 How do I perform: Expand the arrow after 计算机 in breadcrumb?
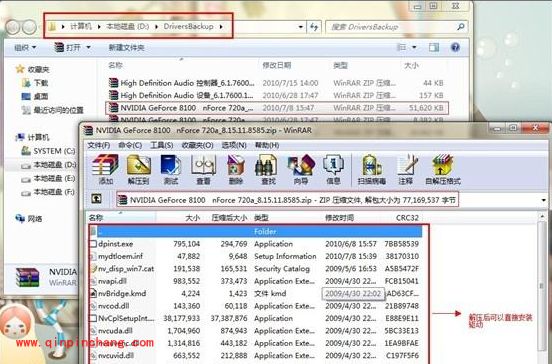click(x=99, y=27)
